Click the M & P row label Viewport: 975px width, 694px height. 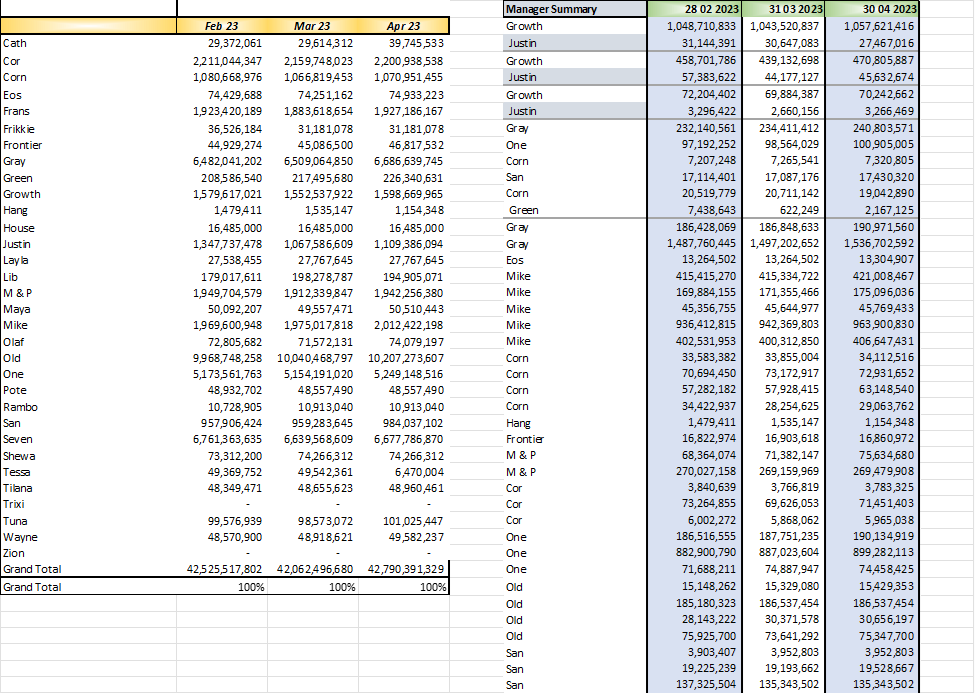[22, 291]
